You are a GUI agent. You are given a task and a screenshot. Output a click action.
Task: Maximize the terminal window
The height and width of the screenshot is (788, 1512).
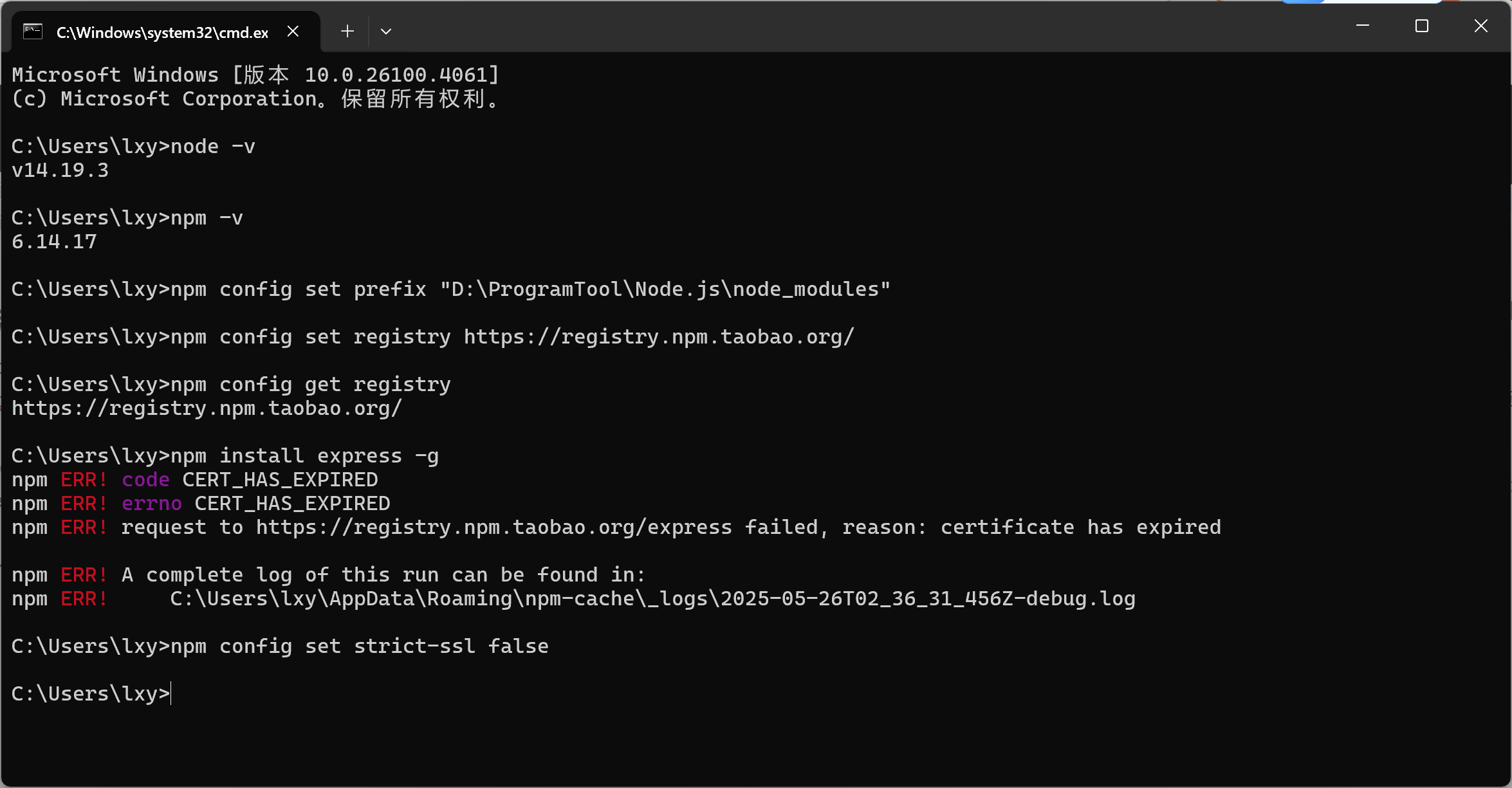click(1422, 26)
